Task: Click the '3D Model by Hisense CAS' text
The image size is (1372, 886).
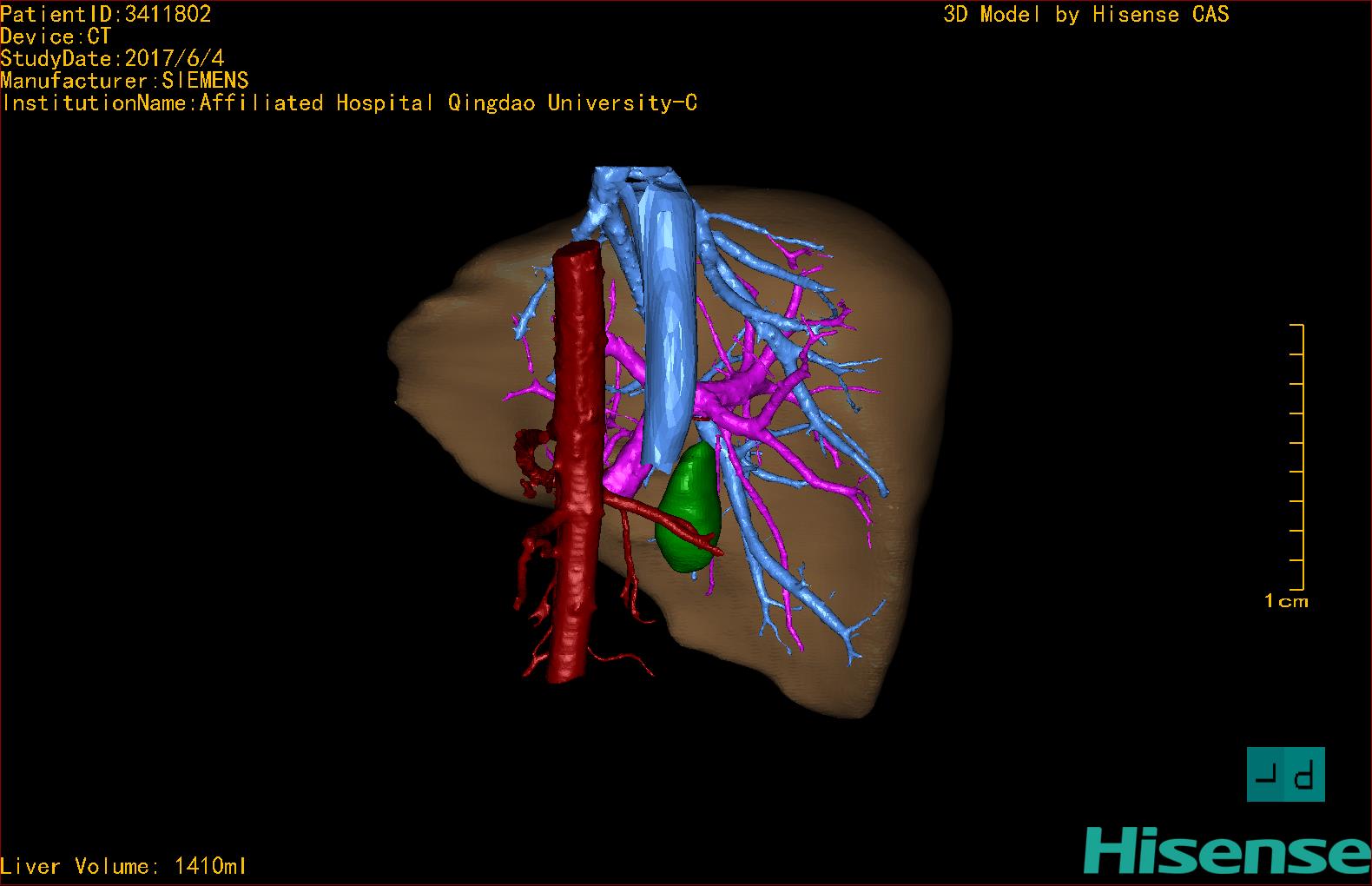Action: point(1086,14)
